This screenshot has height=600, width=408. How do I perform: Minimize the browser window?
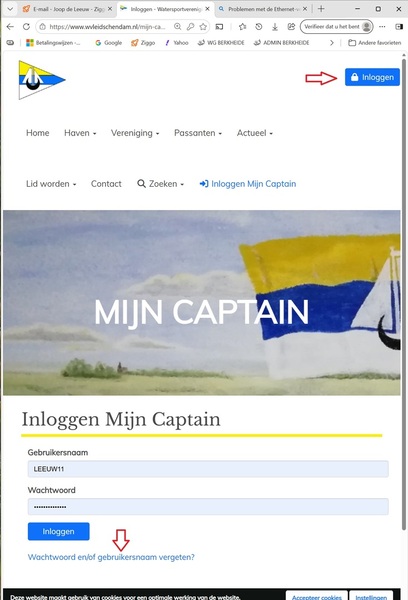click(x=357, y=9)
